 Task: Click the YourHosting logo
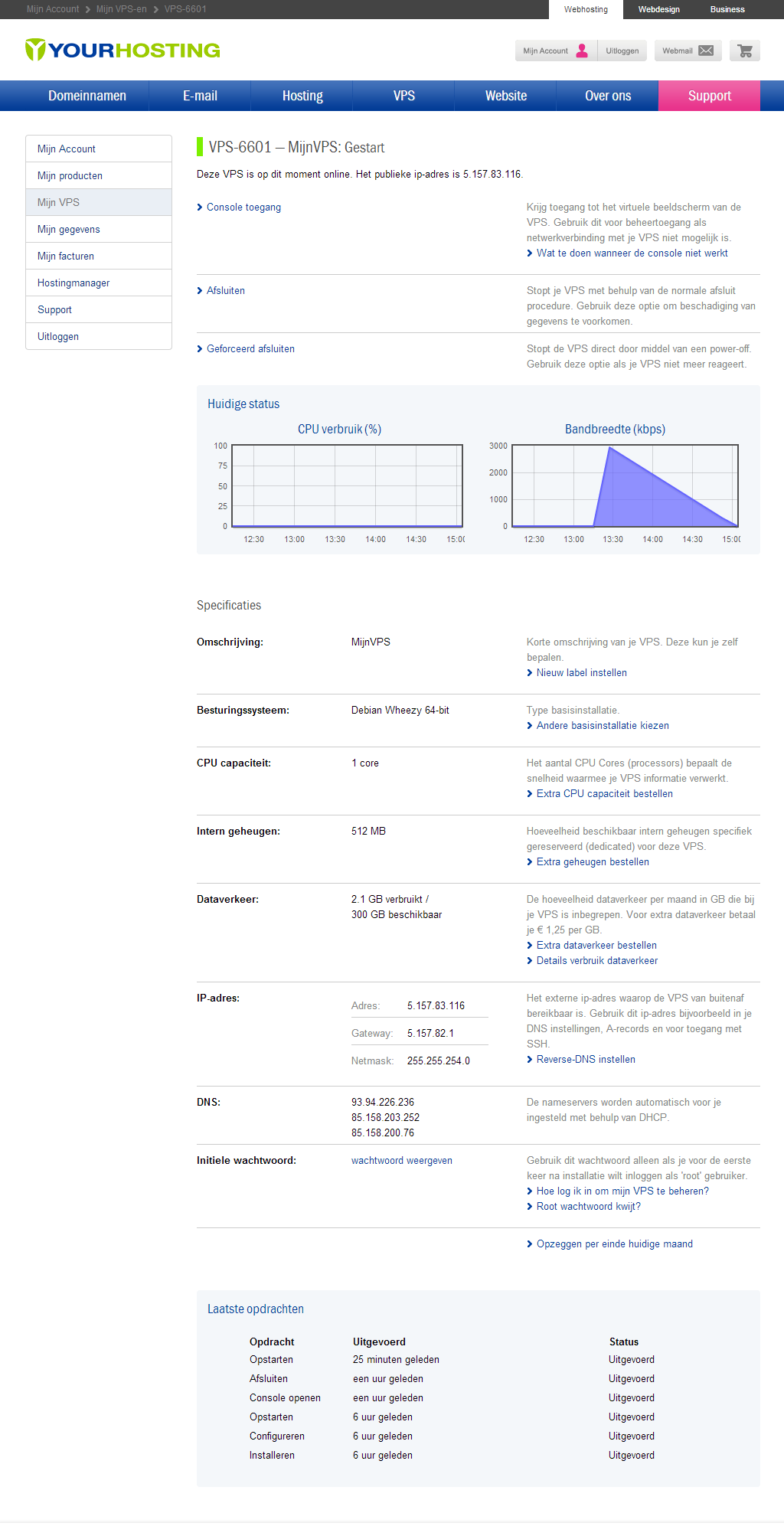122,51
